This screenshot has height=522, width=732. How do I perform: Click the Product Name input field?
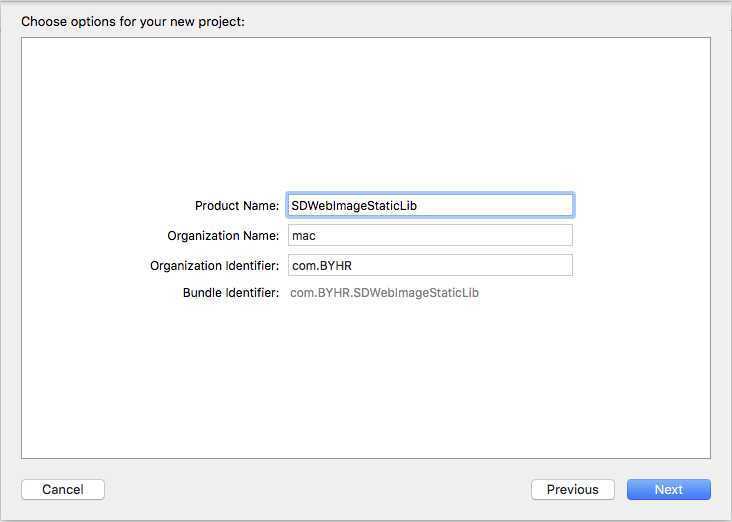(x=430, y=205)
